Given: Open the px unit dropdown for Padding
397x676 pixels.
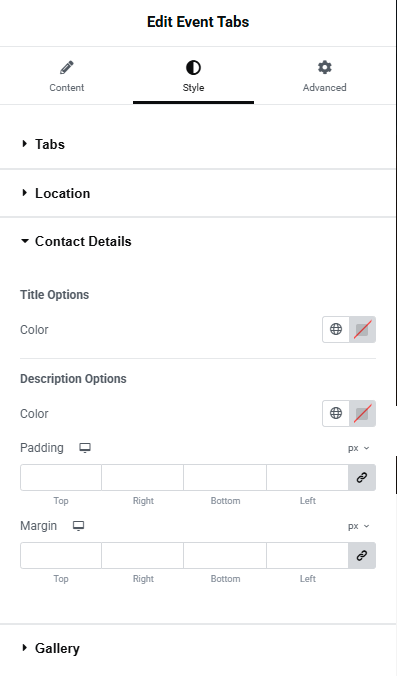Looking at the screenshot, I should pyautogui.click(x=359, y=448).
